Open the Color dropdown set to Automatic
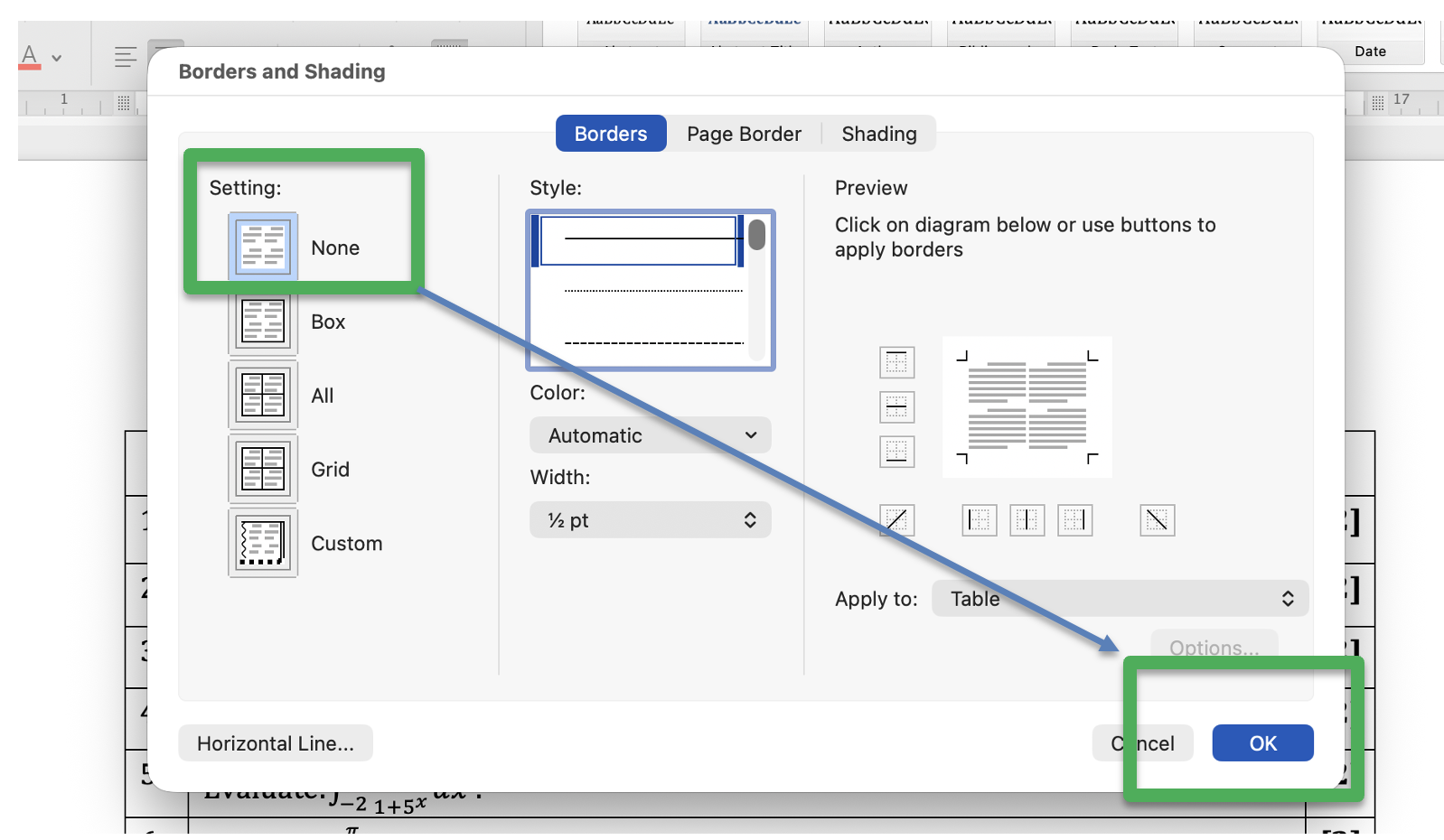 click(651, 435)
